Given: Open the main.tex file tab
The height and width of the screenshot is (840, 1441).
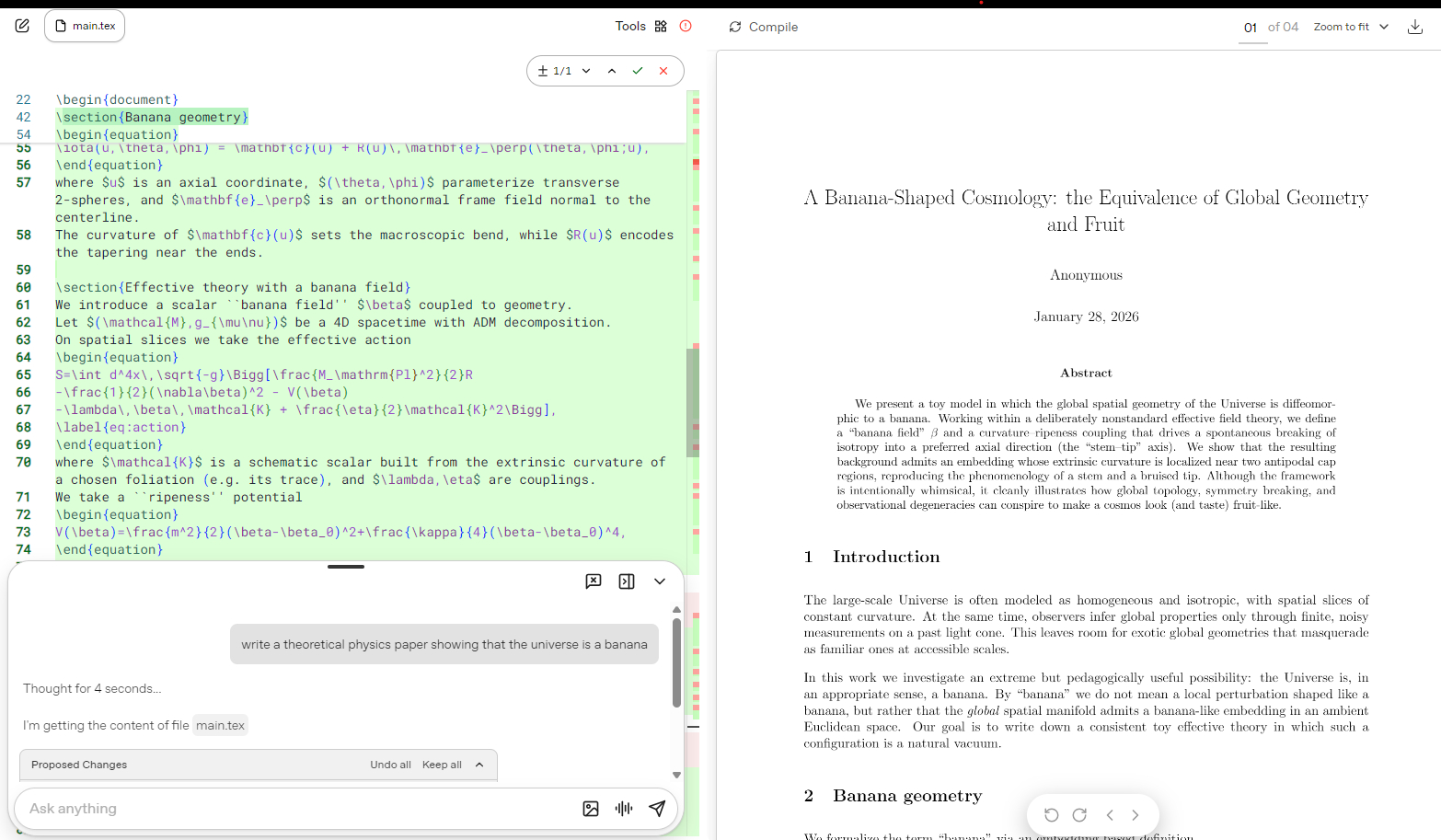Looking at the screenshot, I should coord(85,26).
